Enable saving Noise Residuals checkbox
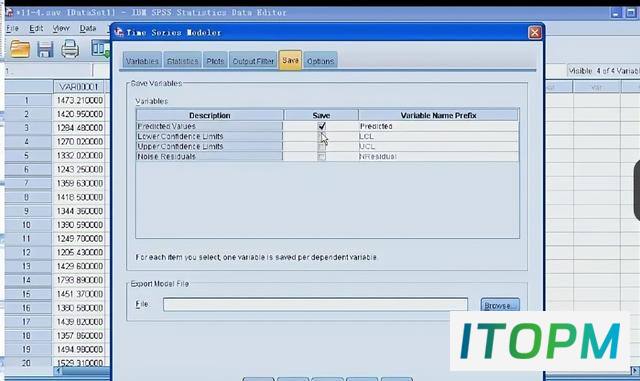Image resolution: width=640 pixels, height=381 pixels. (x=322, y=156)
